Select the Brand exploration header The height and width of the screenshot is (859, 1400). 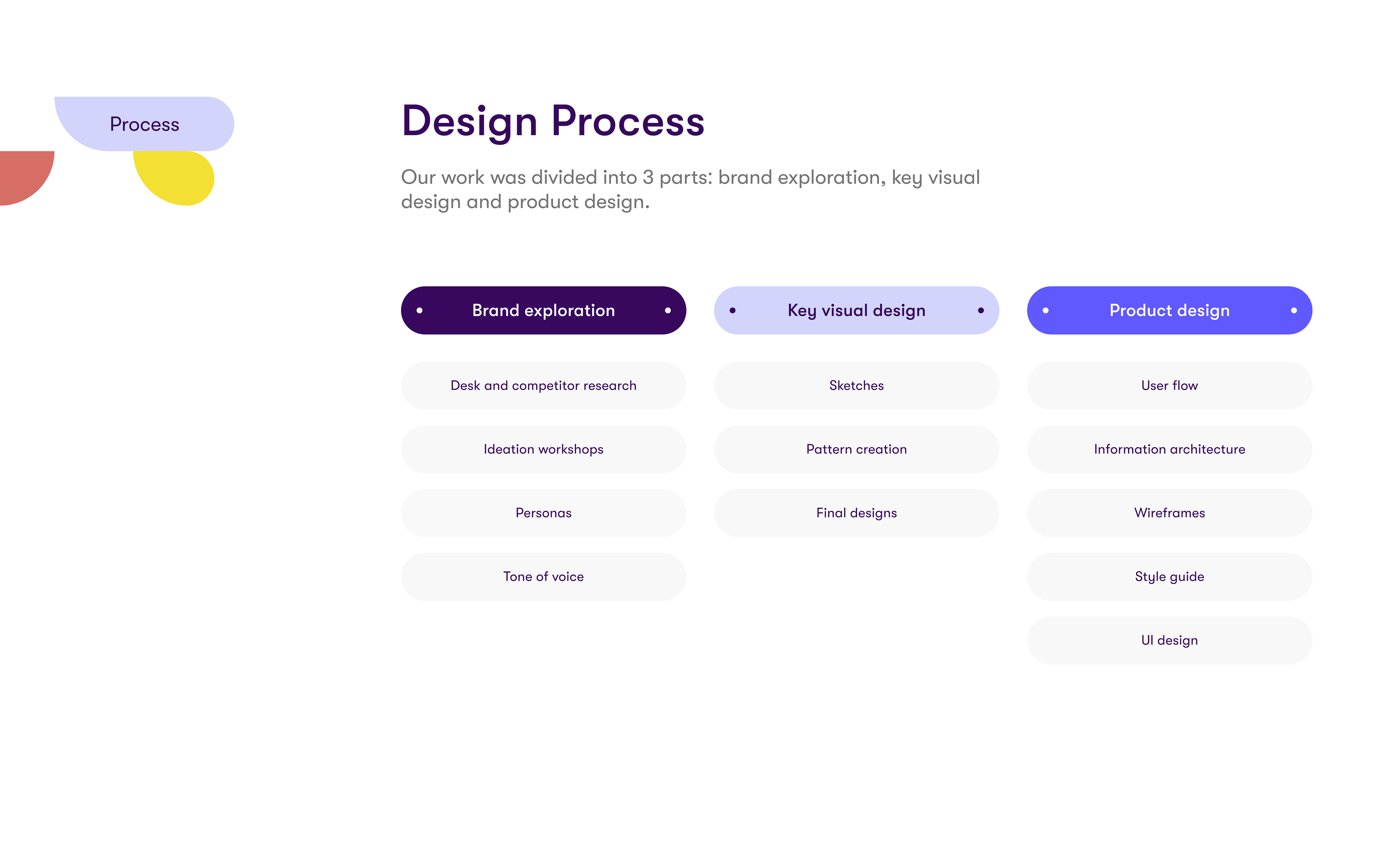tap(543, 310)
